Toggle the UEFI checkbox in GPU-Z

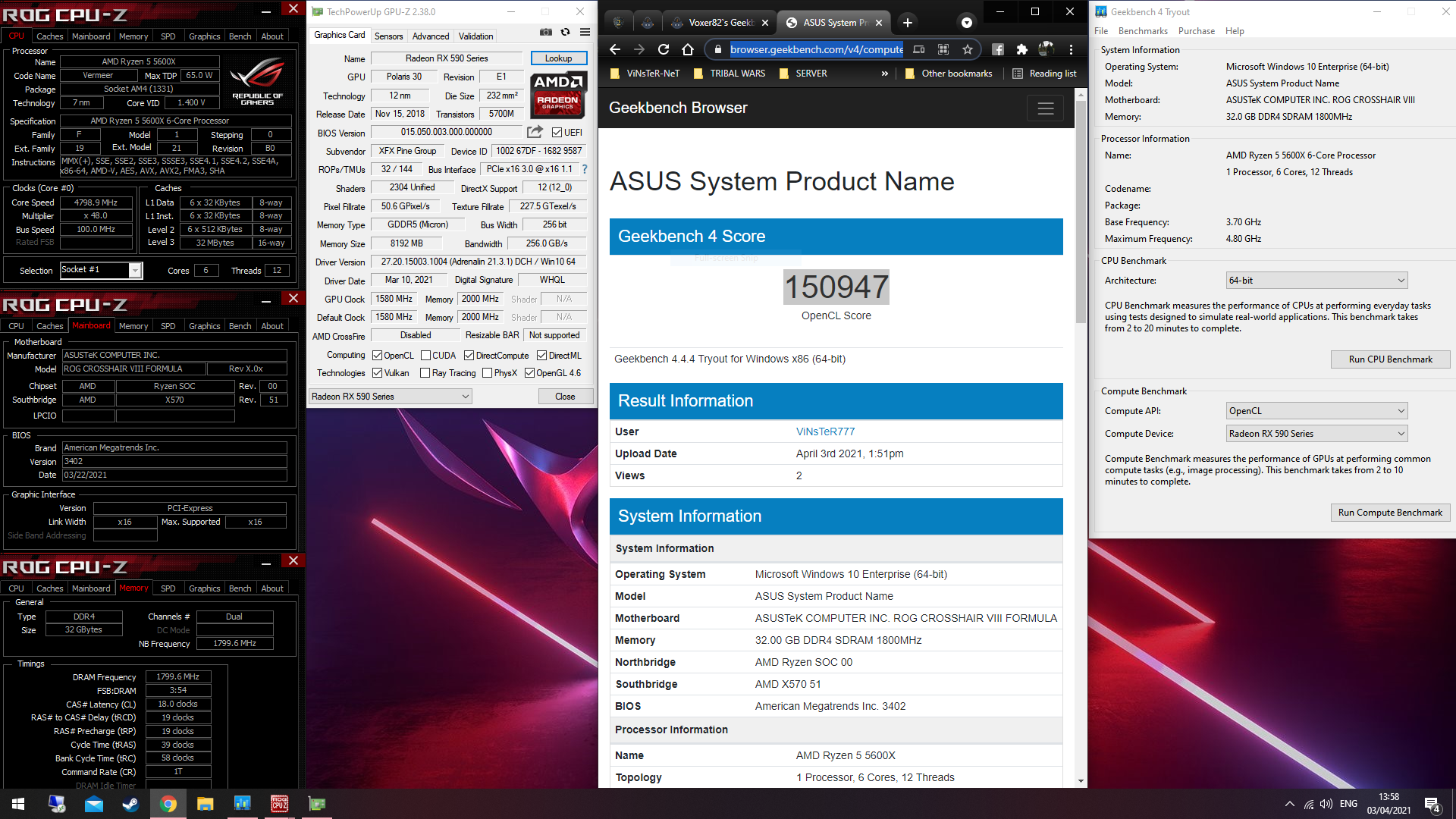(557, 133)
